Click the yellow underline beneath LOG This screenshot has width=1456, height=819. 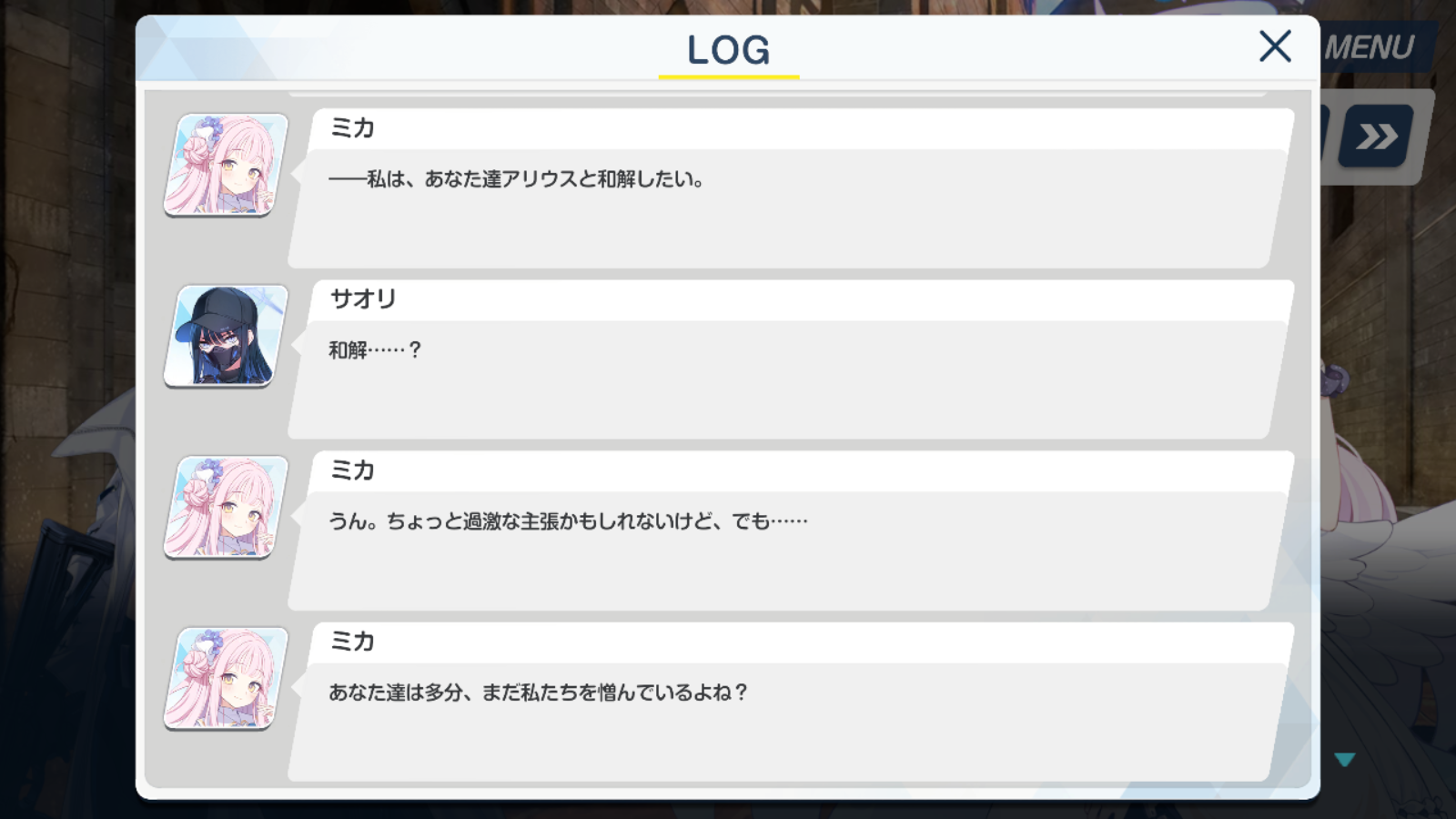(729, 76)
